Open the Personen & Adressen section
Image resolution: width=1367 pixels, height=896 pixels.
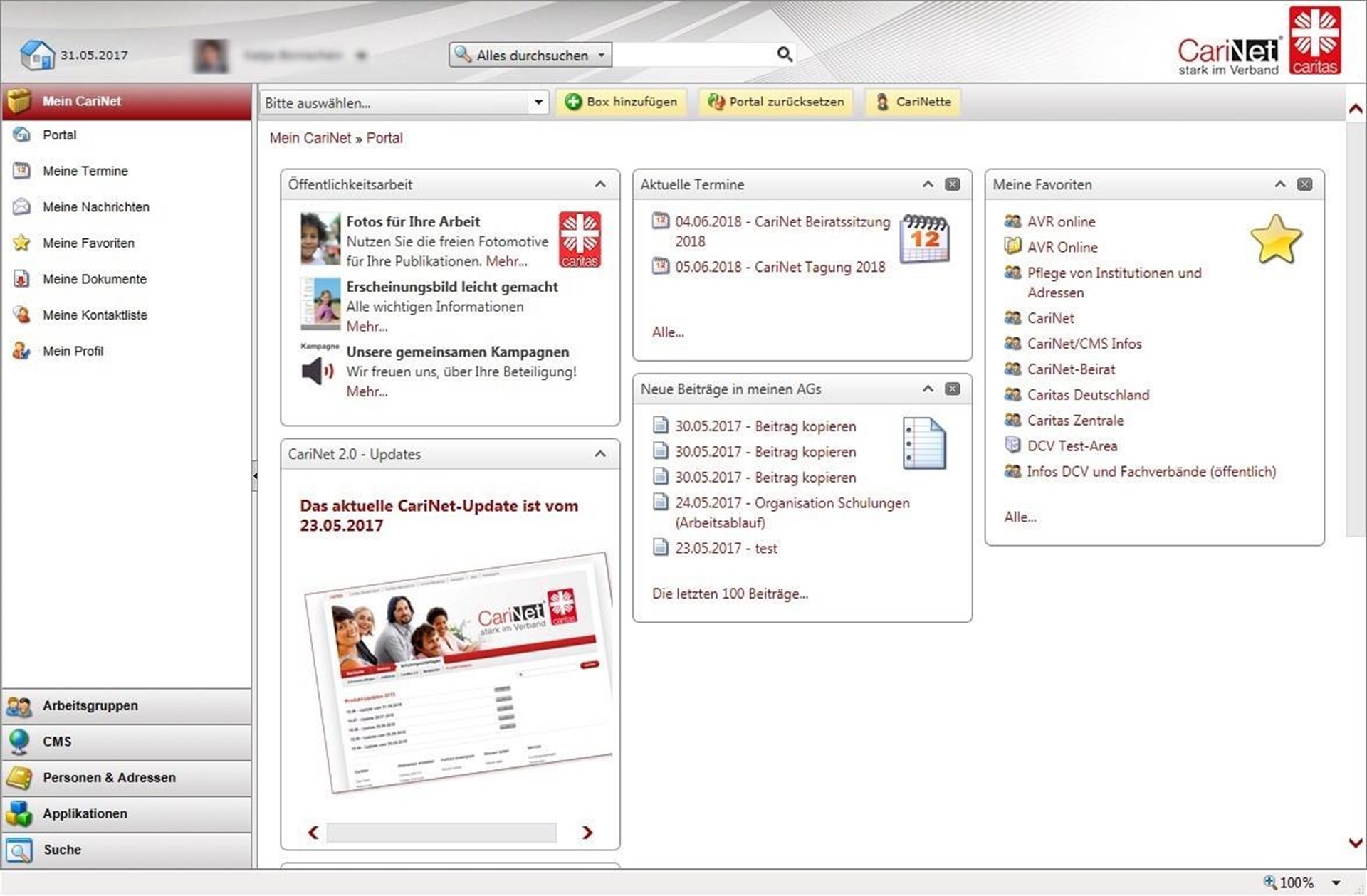(127, 778)
